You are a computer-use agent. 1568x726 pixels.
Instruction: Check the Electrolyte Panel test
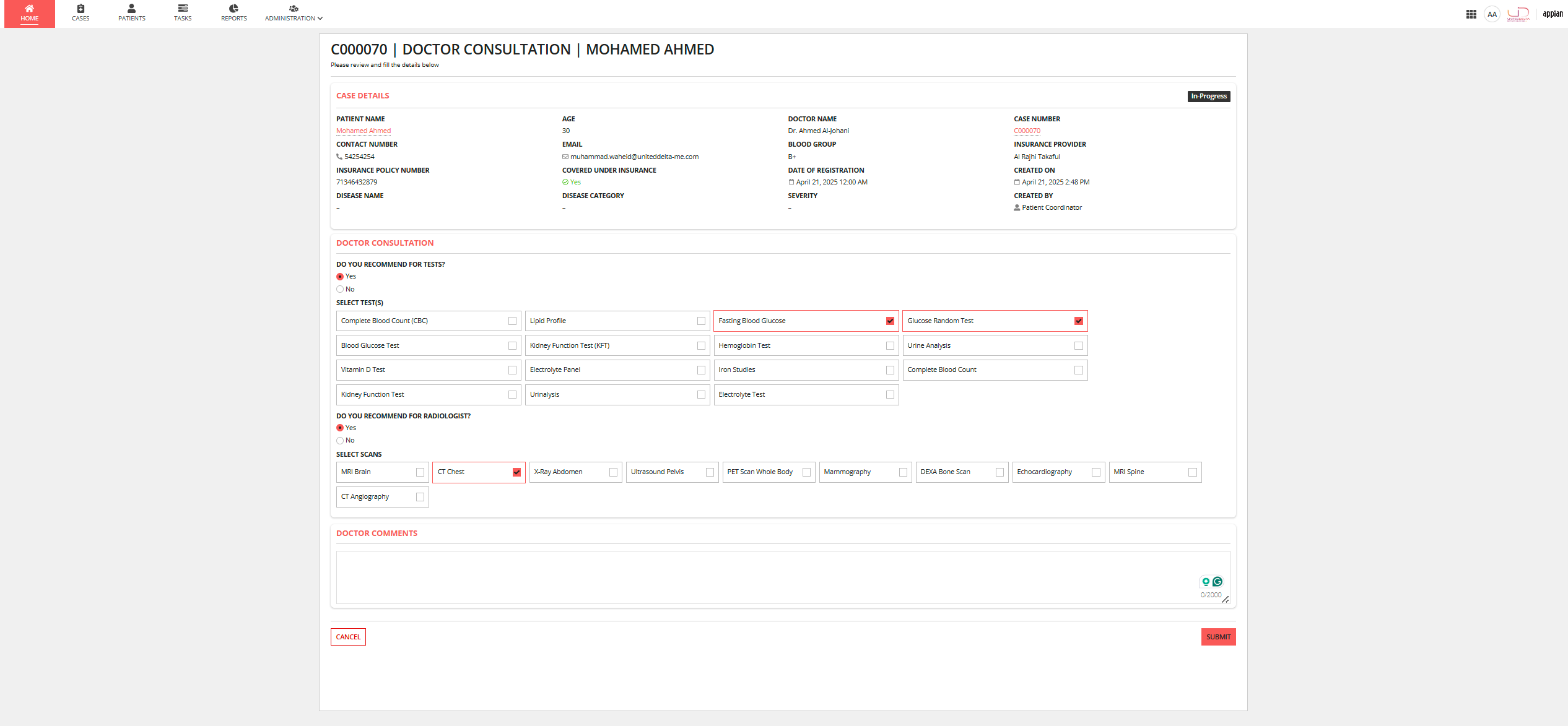tap(701, 370)
